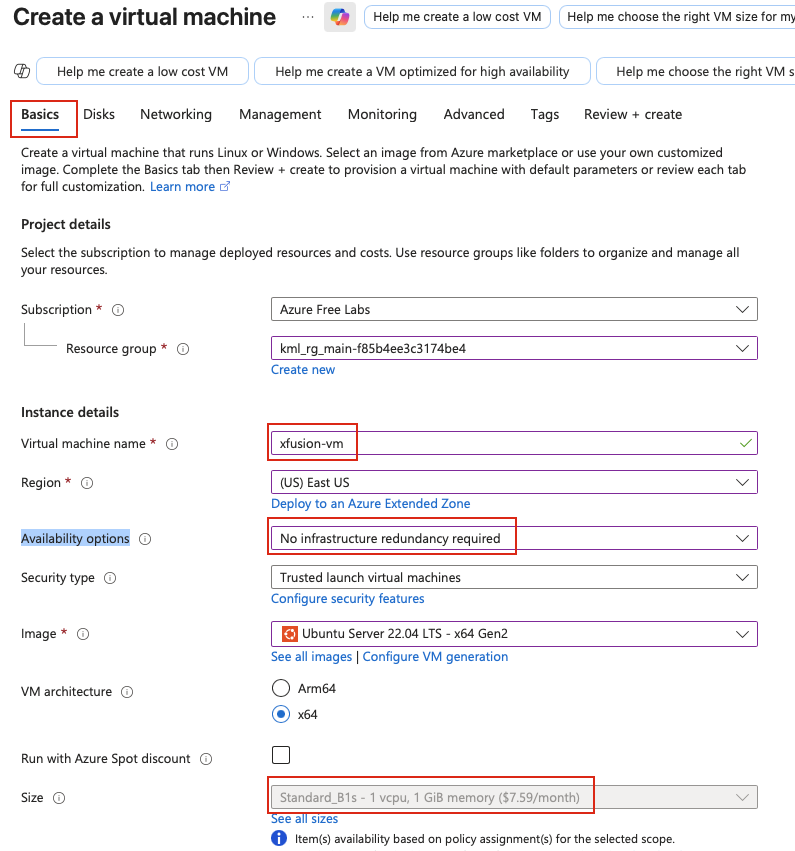Select the Arm64 architecture radio button

pos(281,688)
